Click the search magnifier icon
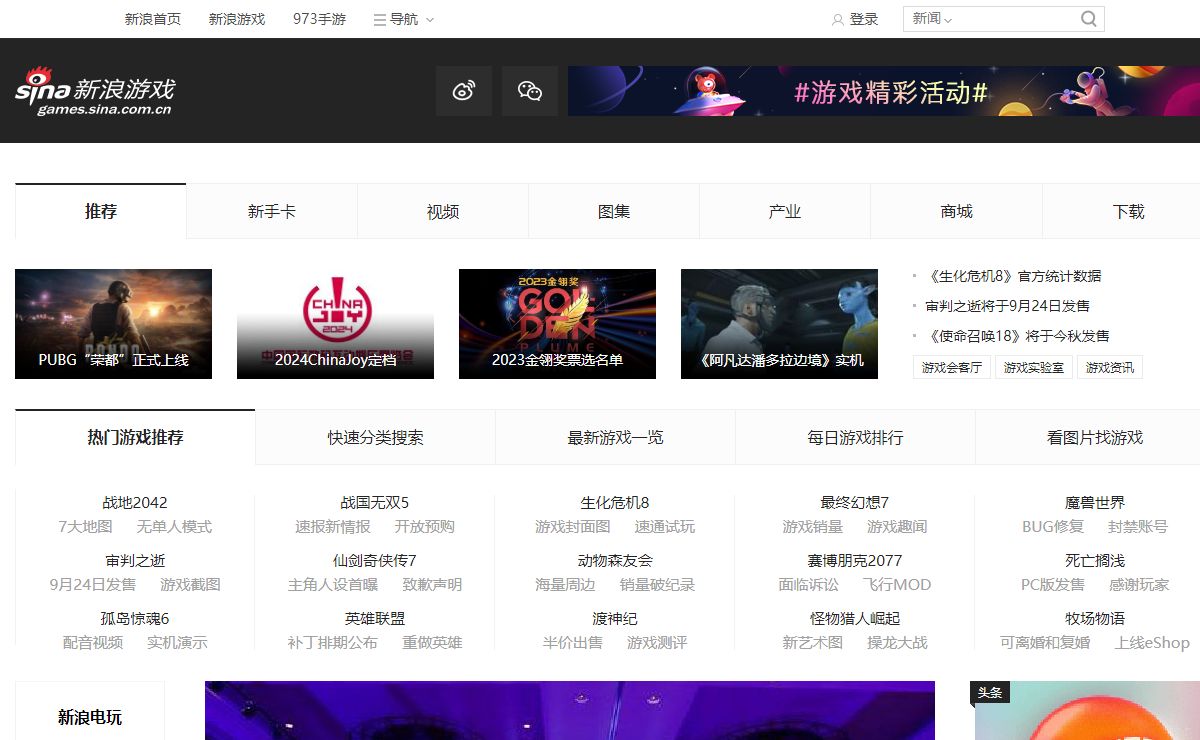 tap(1089, 19)
